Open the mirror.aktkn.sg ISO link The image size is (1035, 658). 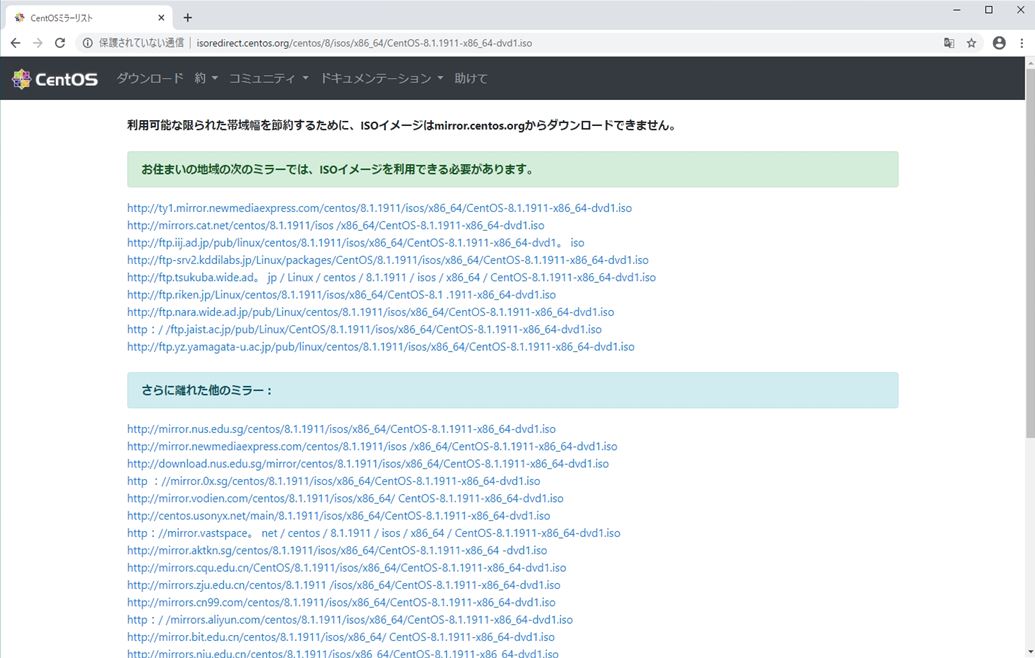[x=337, y=550]
